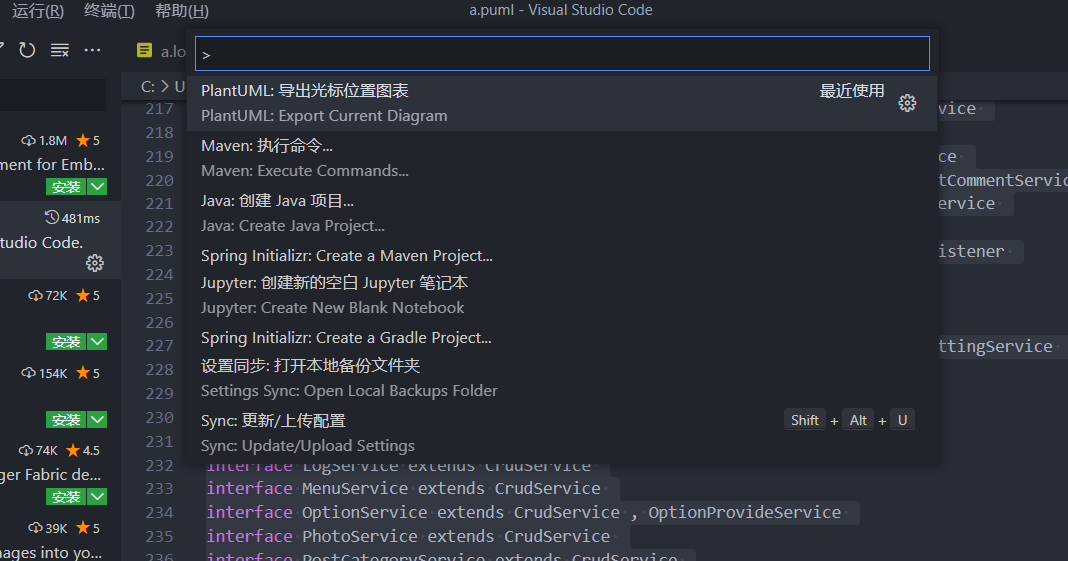
Task: Click download icon beside 154K
Action: click(29, 373)
